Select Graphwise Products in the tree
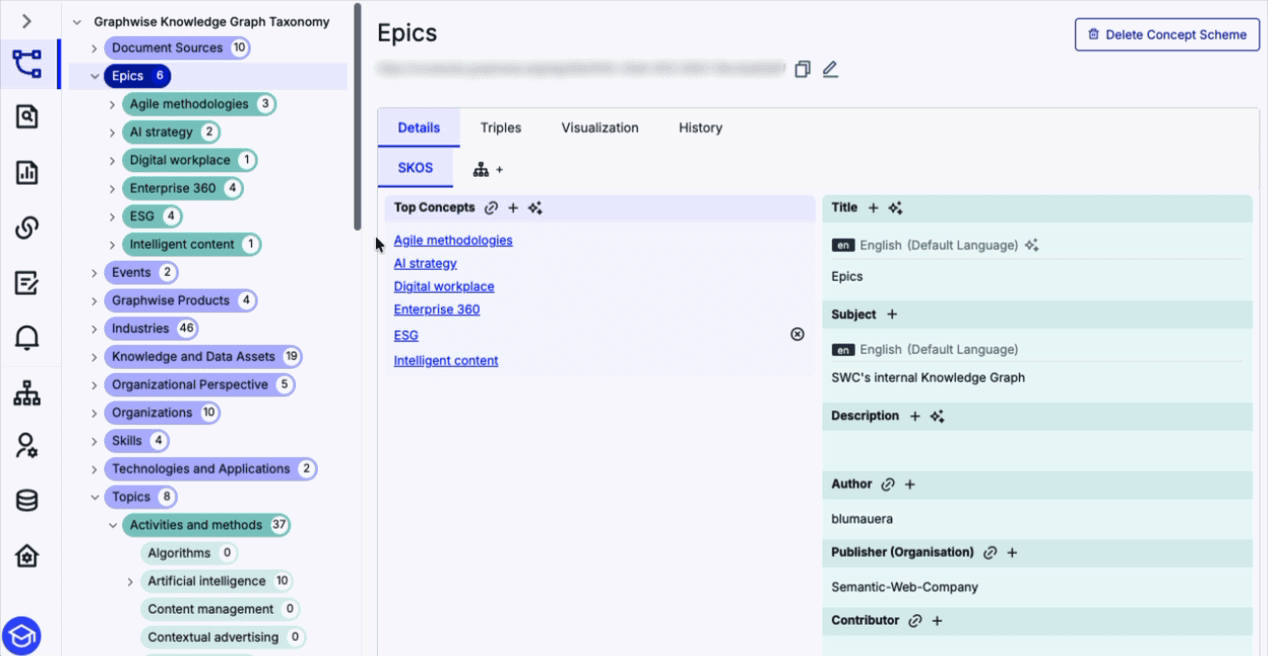This screenshot has width=1268, height=656. tap(181, 300)
